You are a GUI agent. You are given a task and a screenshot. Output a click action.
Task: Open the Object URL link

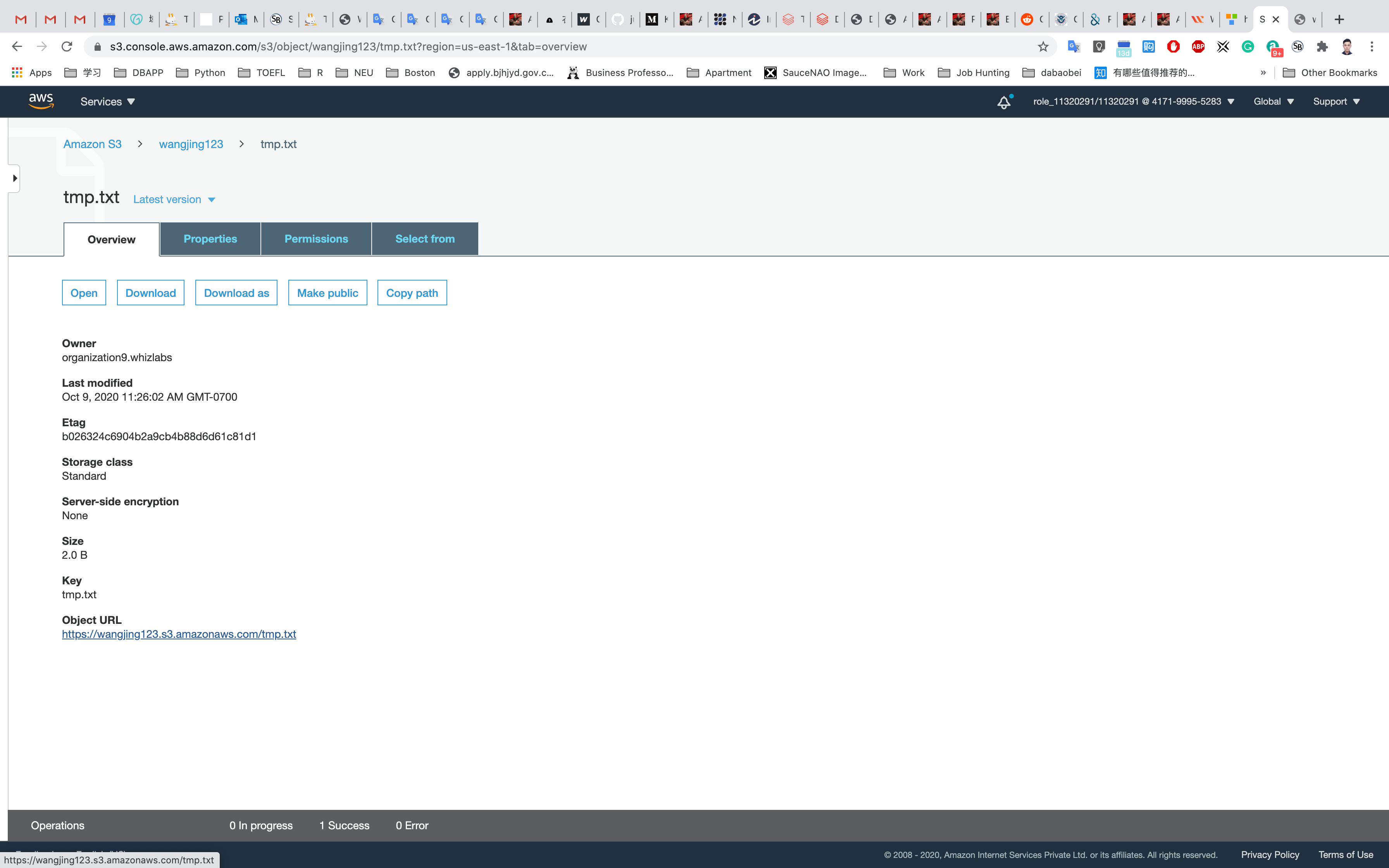tap(179, 634)
